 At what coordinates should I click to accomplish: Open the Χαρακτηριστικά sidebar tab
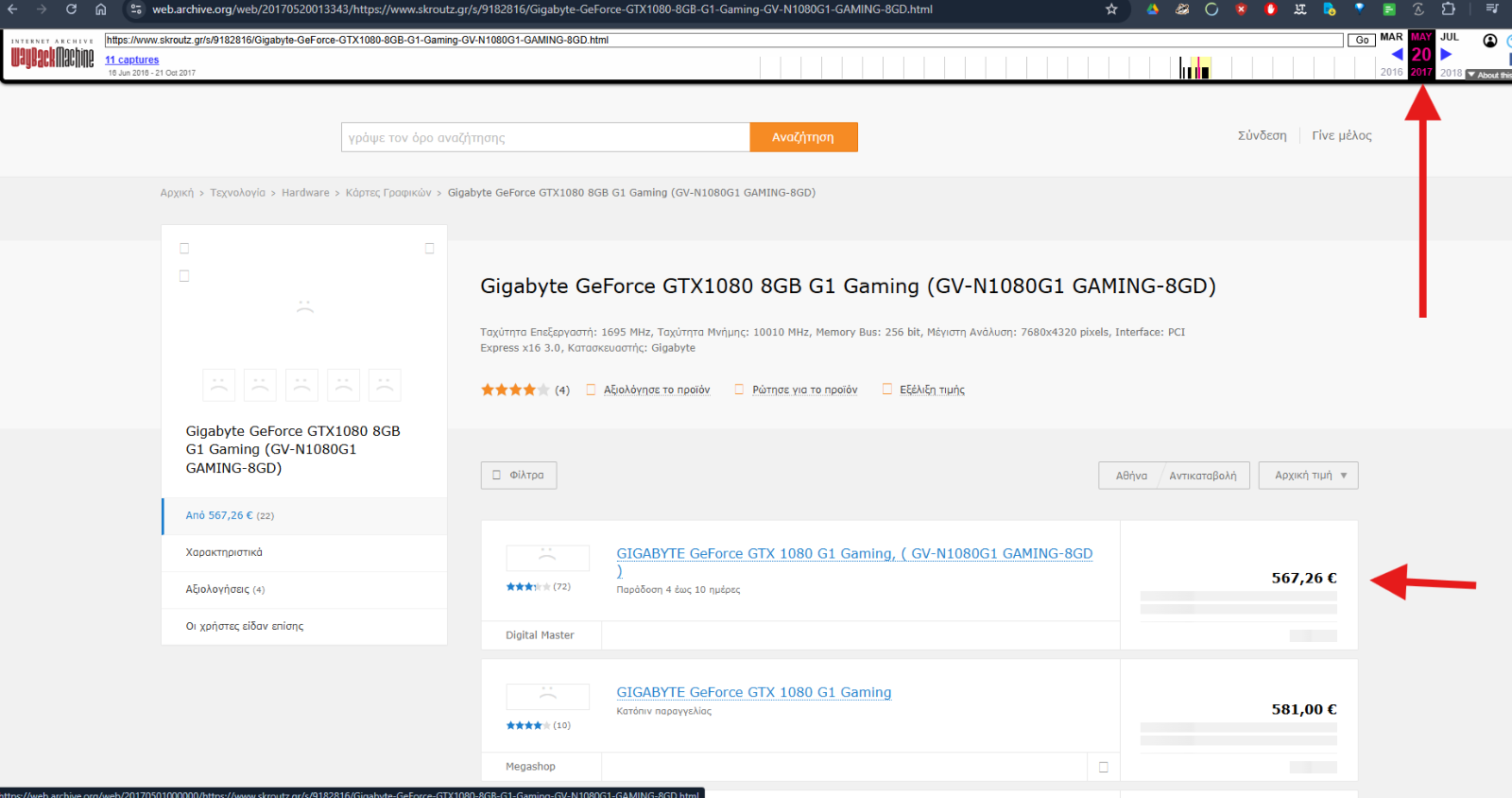304,553
